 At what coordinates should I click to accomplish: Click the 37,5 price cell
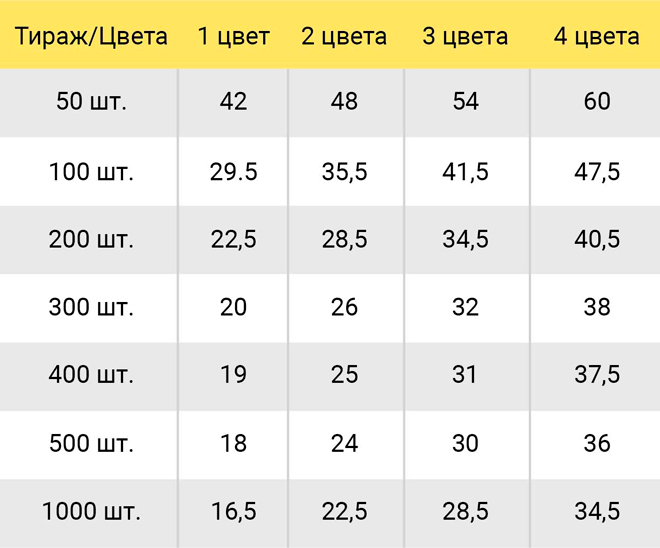click(597, 374)
